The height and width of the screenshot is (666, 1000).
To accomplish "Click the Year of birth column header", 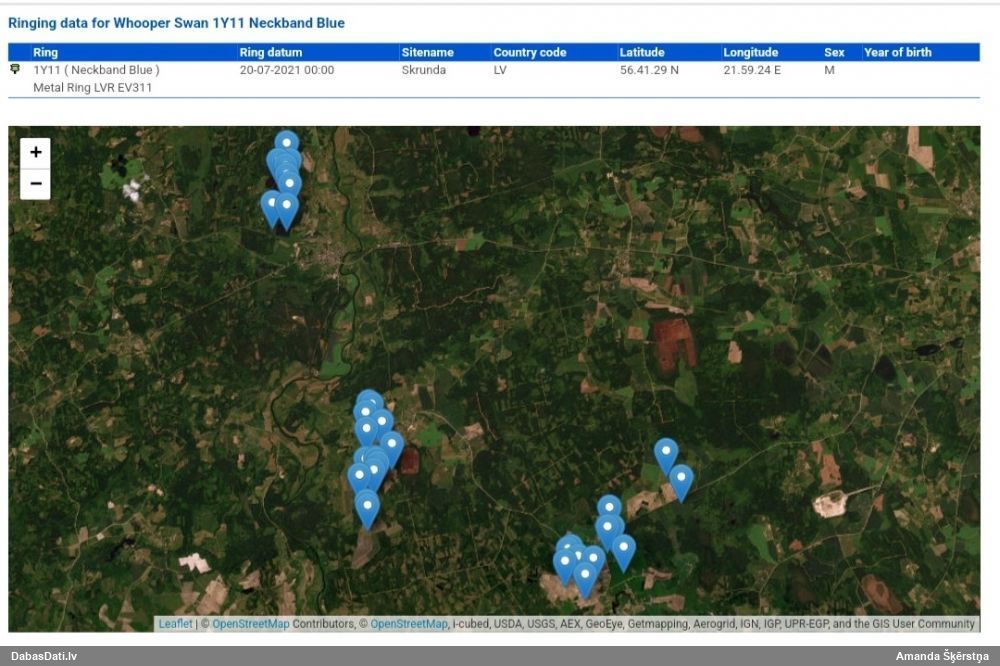I will pyautogui.click(x=897, y=52).
